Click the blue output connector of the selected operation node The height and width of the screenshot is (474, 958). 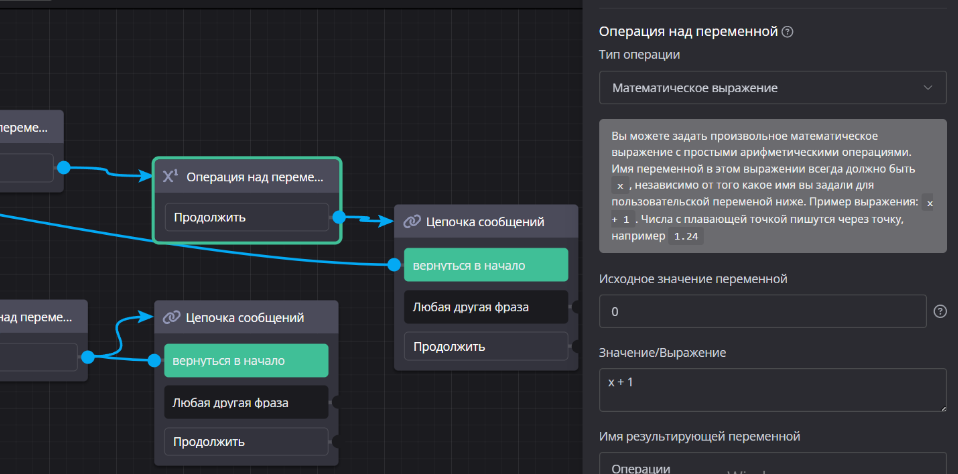338,217
